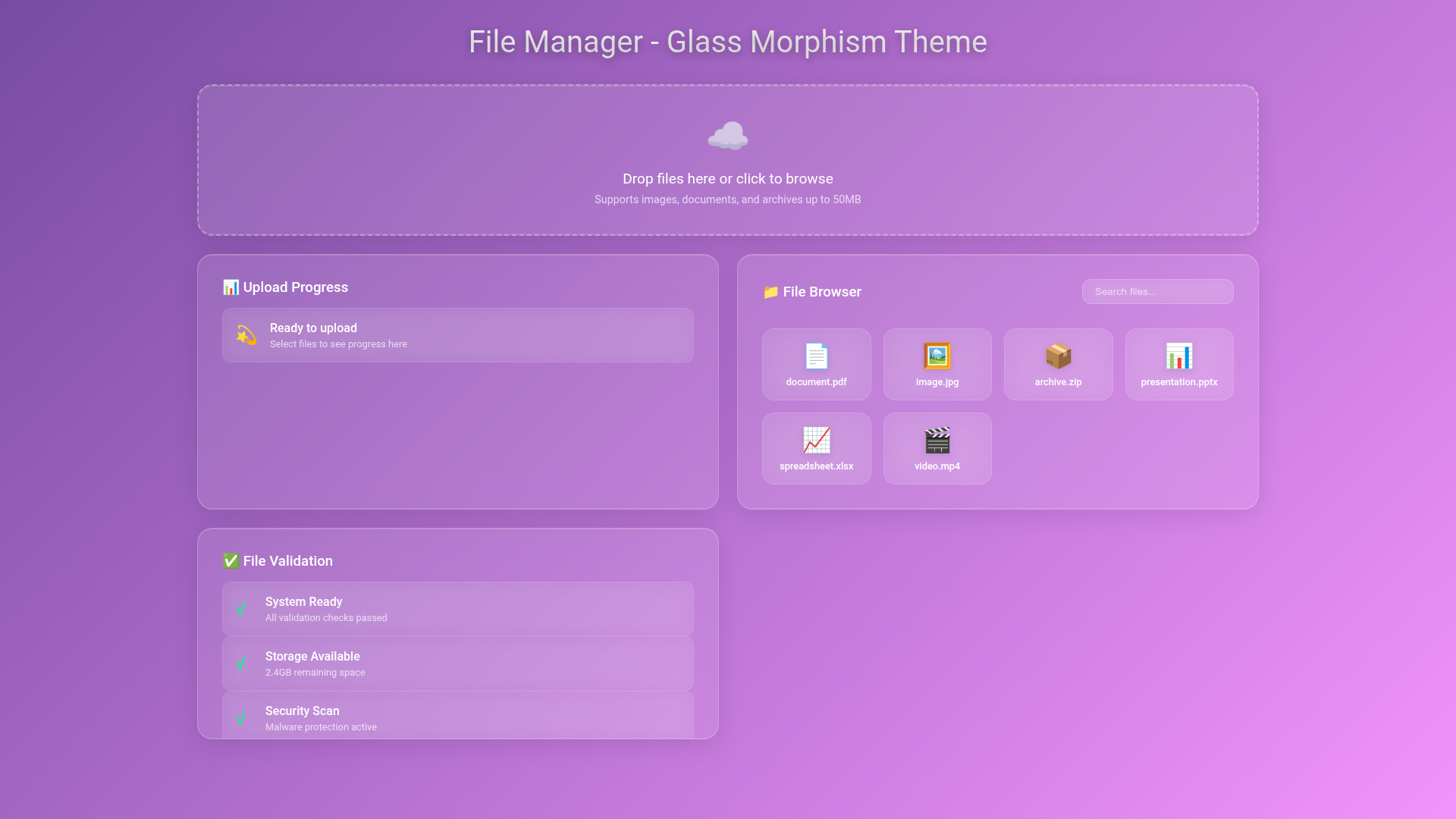Click the Upload Progress heading
Viewport: 1456px width, 819px height.
[295, 287]
